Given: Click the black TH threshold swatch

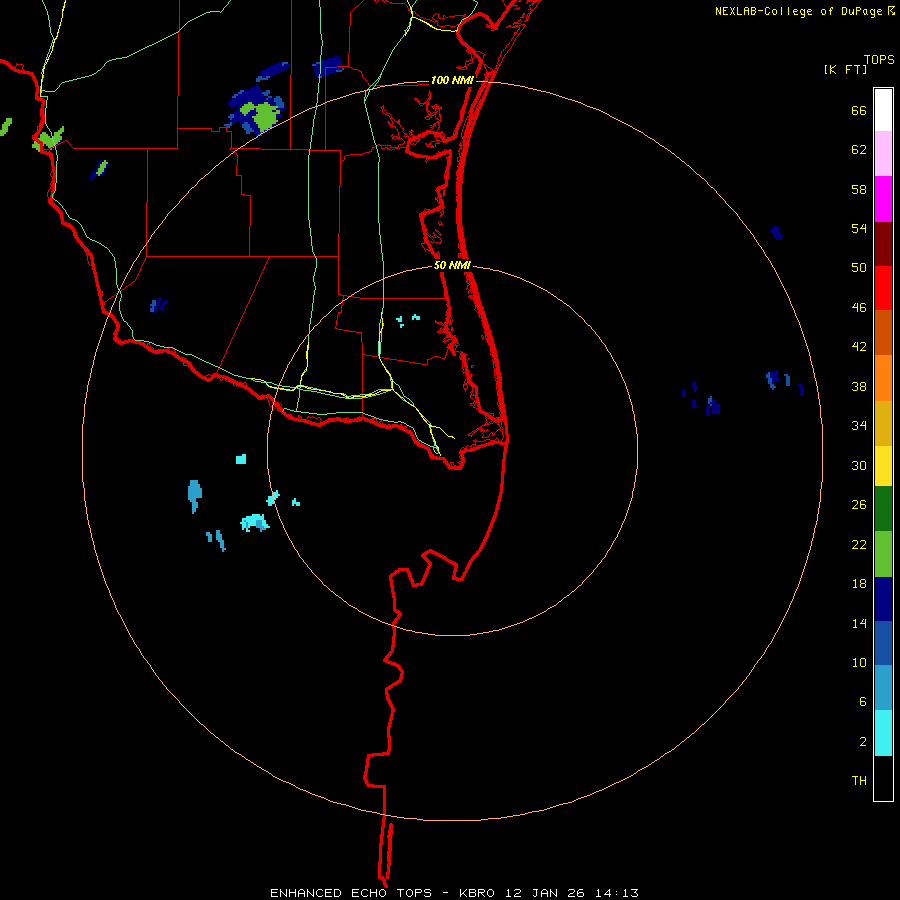Looking at the screenshot, I should pyautogui.click(x=883, y=778).
